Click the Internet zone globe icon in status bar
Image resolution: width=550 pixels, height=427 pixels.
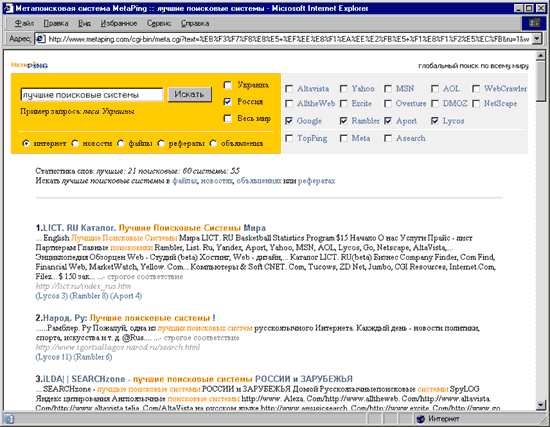(x=421, y=419)
